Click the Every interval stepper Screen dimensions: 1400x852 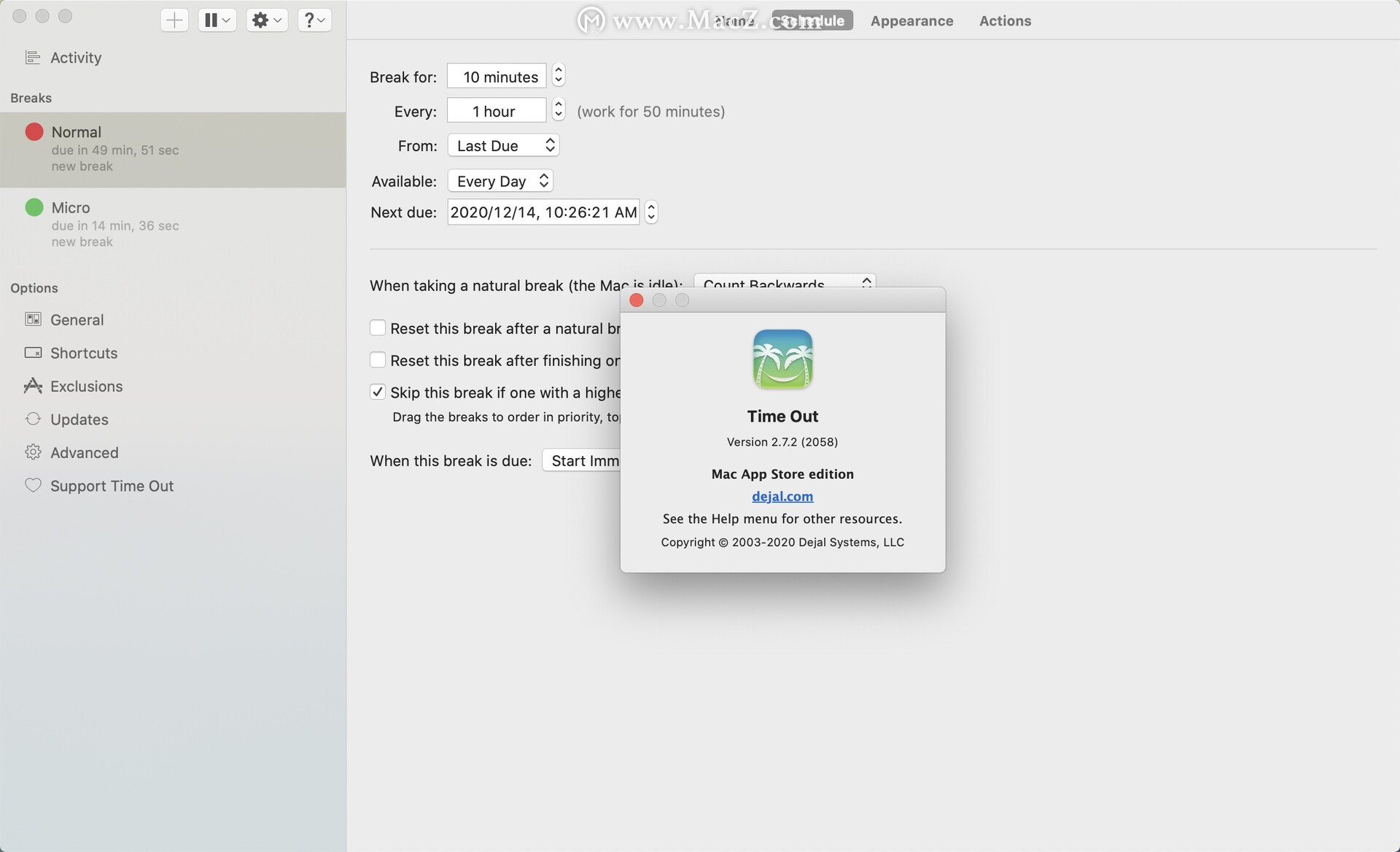(x=559, y=109)
